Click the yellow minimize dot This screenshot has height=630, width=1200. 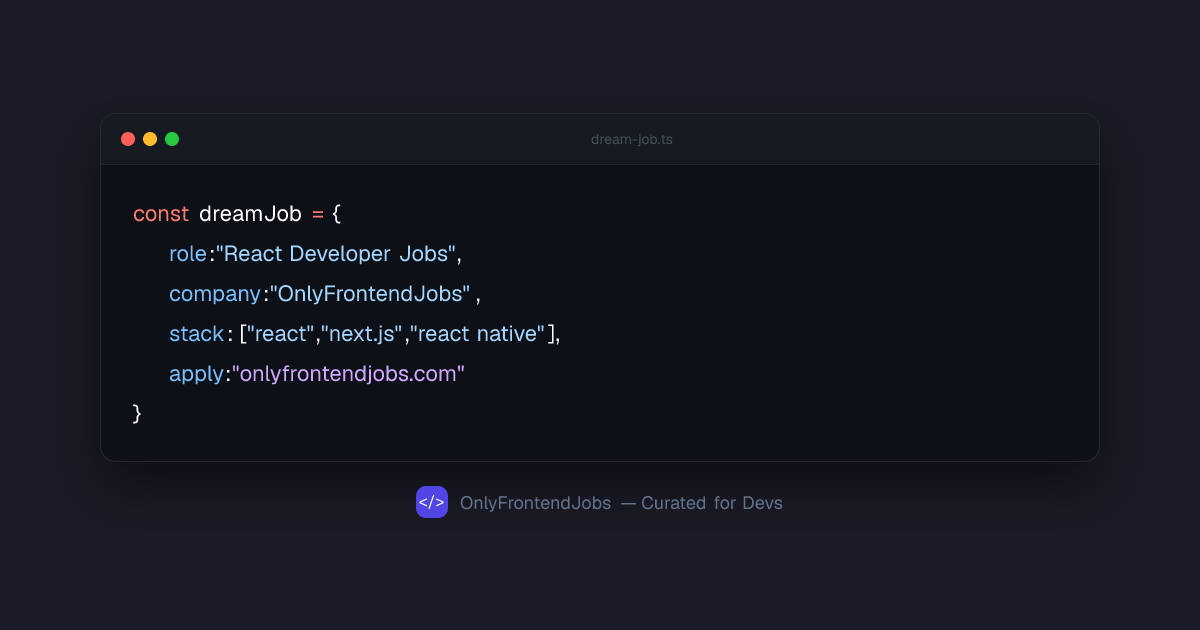150,139
